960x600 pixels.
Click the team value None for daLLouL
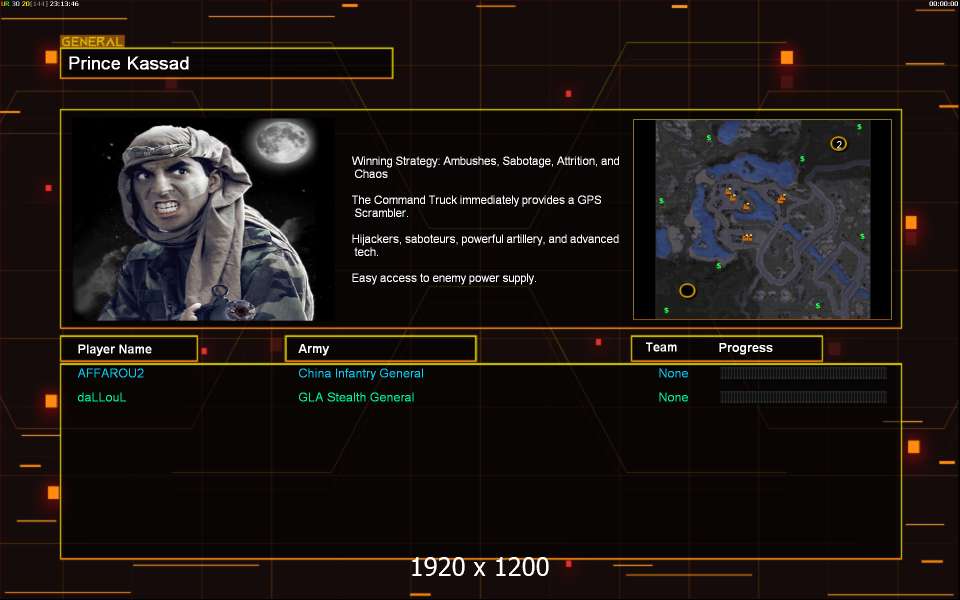[x=673, y=397]
